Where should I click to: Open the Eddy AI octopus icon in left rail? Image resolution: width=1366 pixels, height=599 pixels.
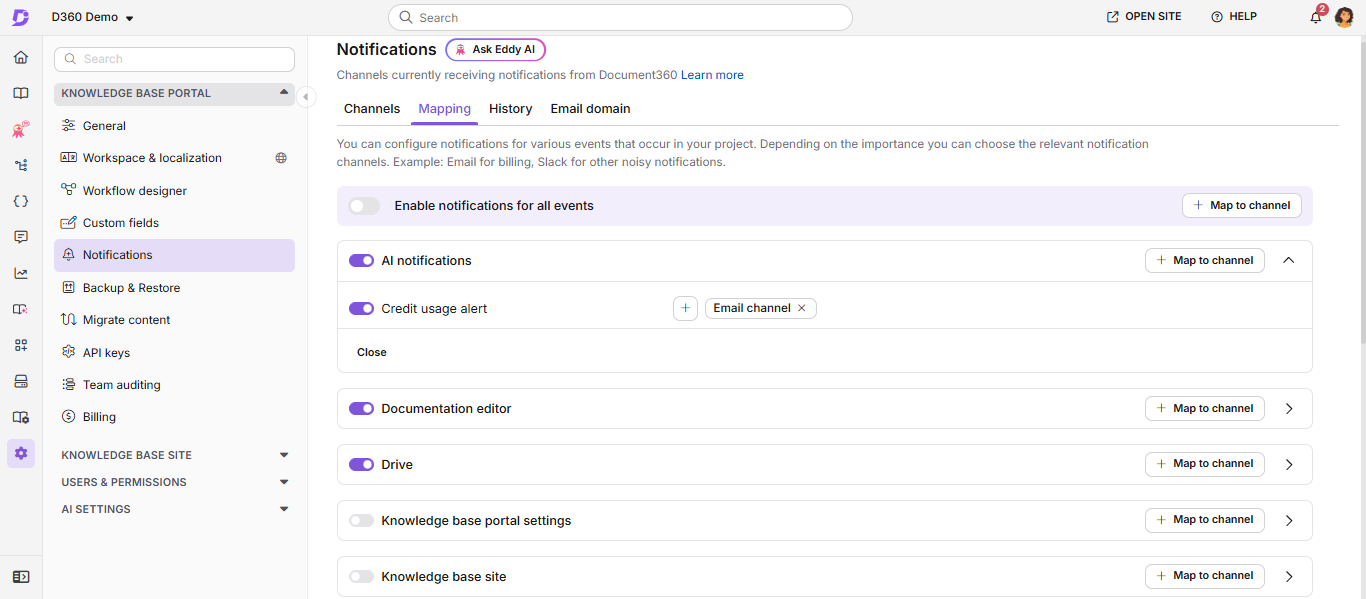[21, 129]
